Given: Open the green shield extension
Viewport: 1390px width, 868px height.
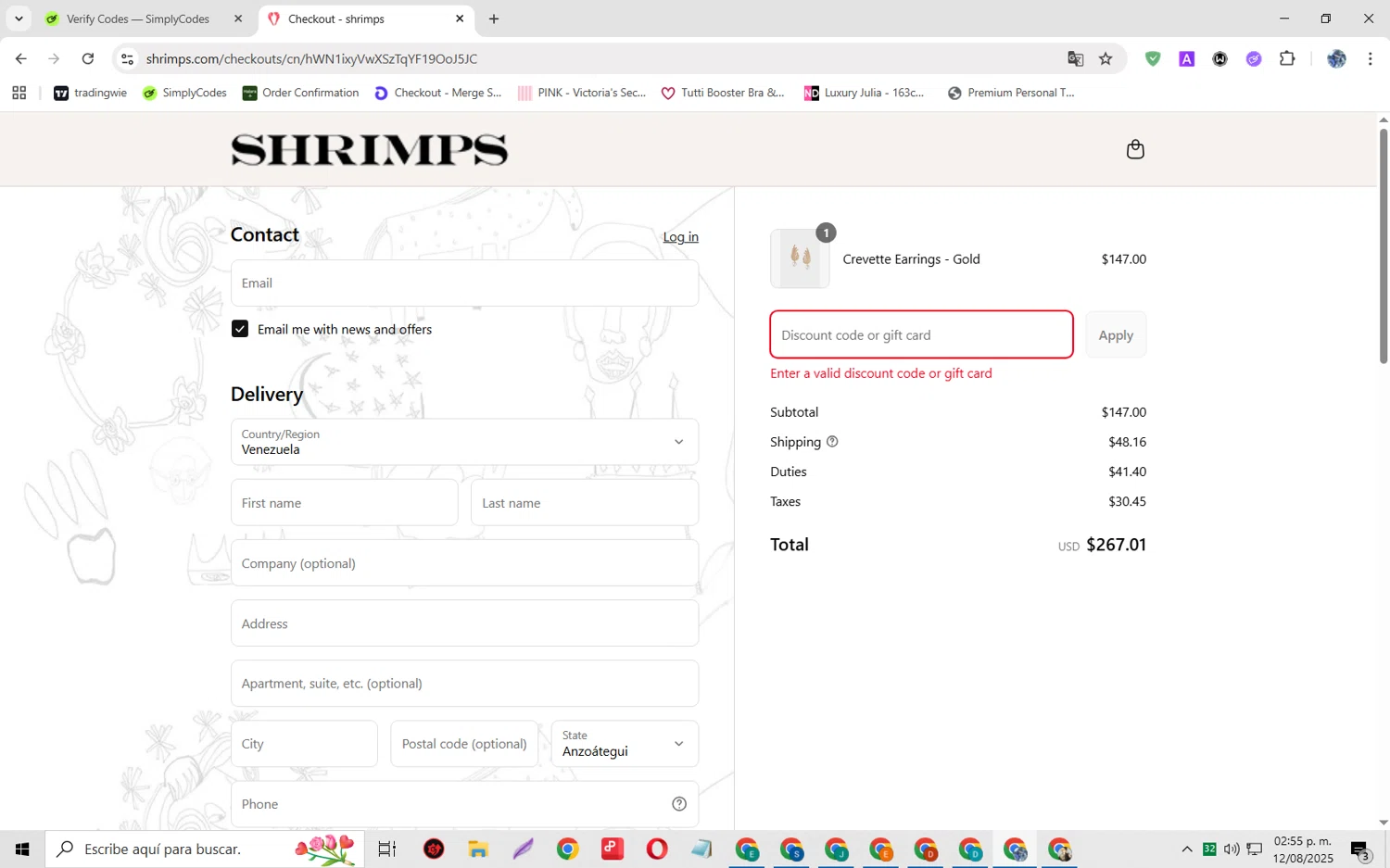Looking at the screenshot, I should pos(1153,58).
